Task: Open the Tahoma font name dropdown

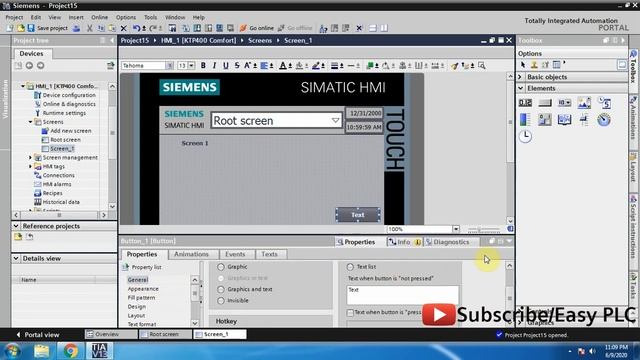Action: (x=169, y=65)
